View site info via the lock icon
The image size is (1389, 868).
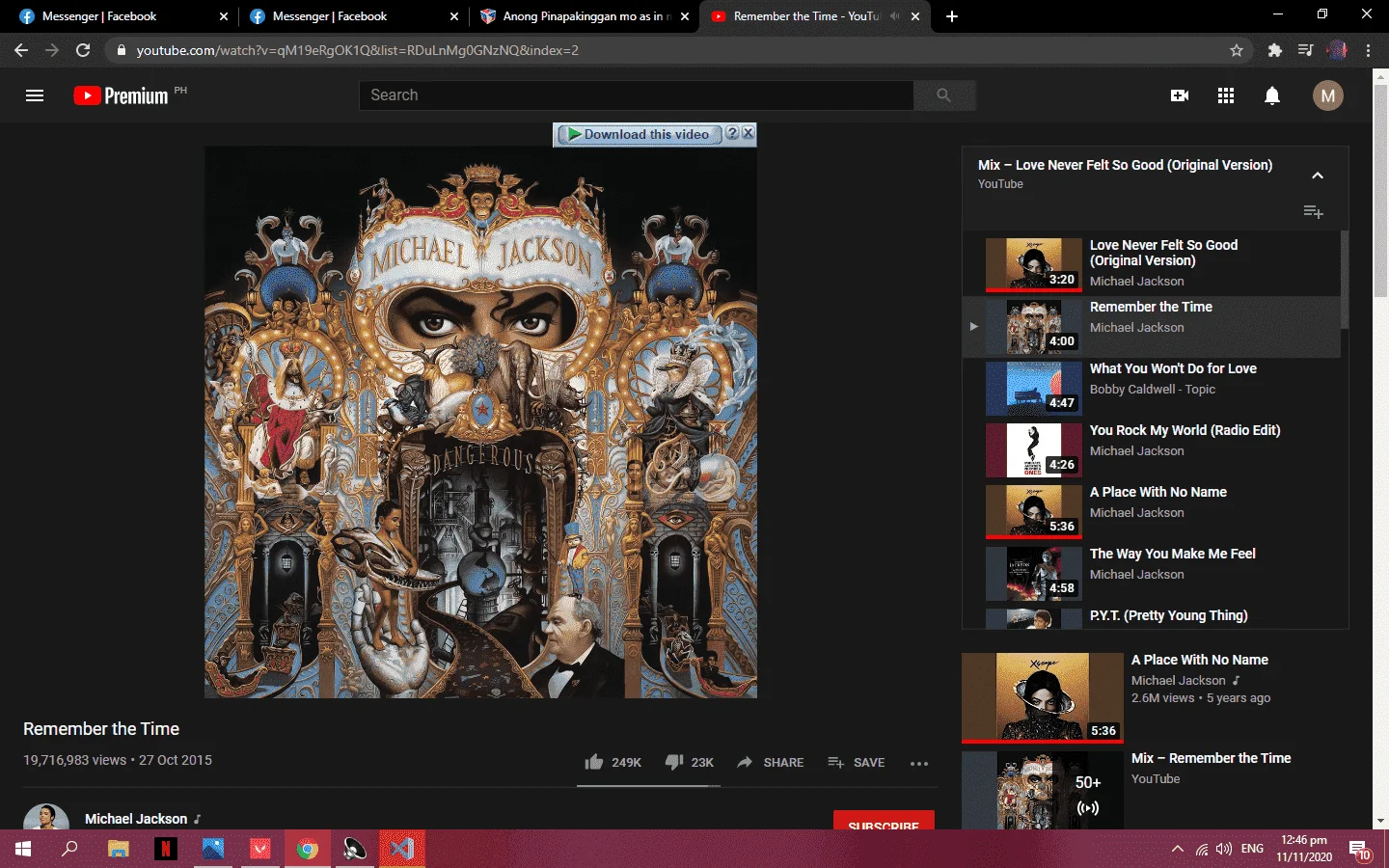pos(121,50)
